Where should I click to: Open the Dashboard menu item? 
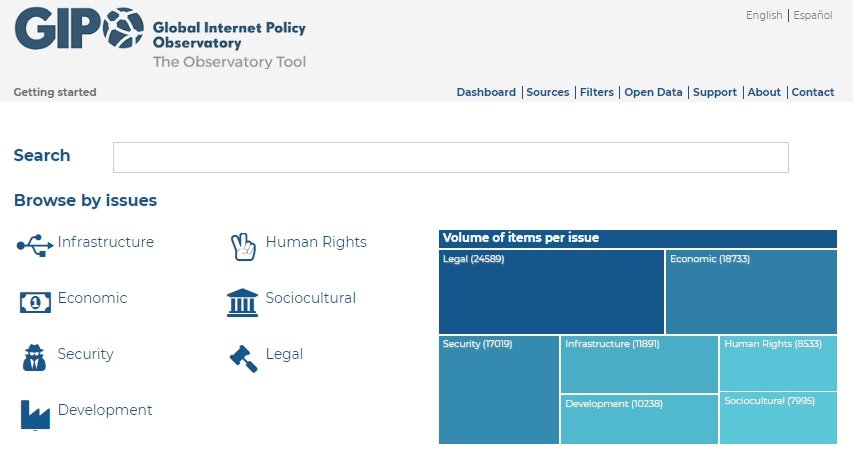(x=486, y=92)
